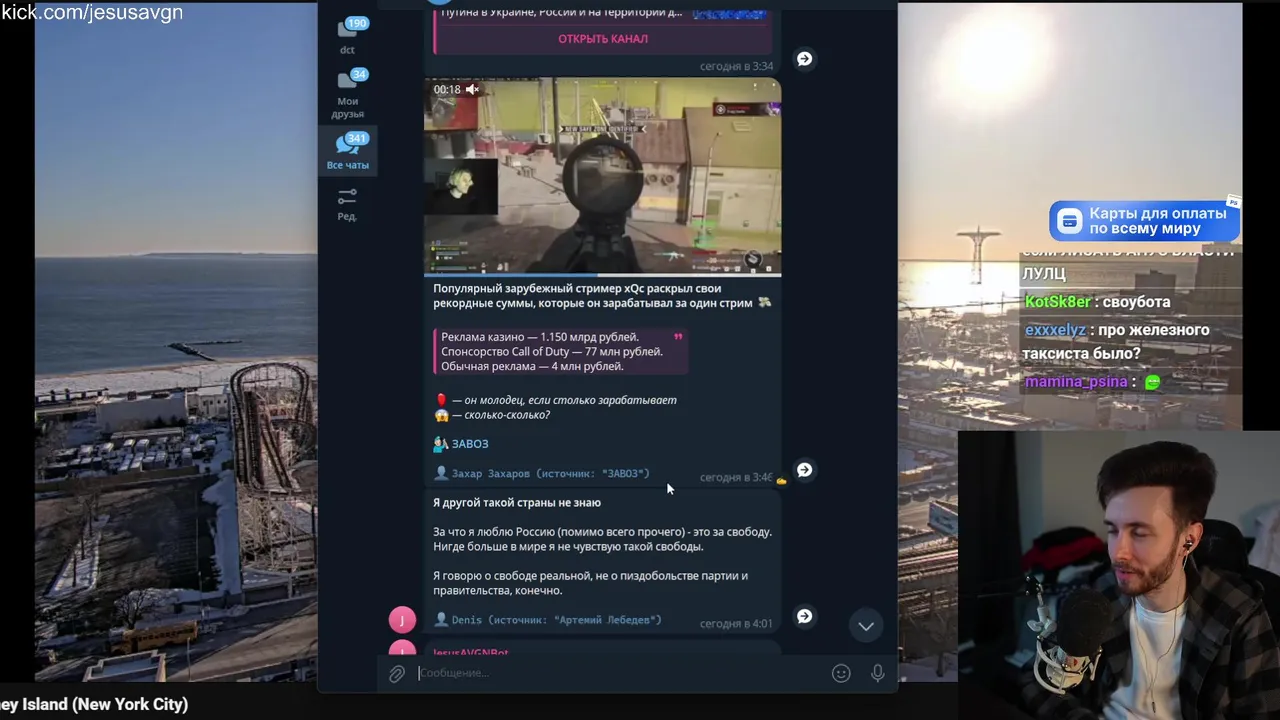1280x720 pixels.
Task: Play the xQc Call of Duty video
Action: tap(602, 176)
